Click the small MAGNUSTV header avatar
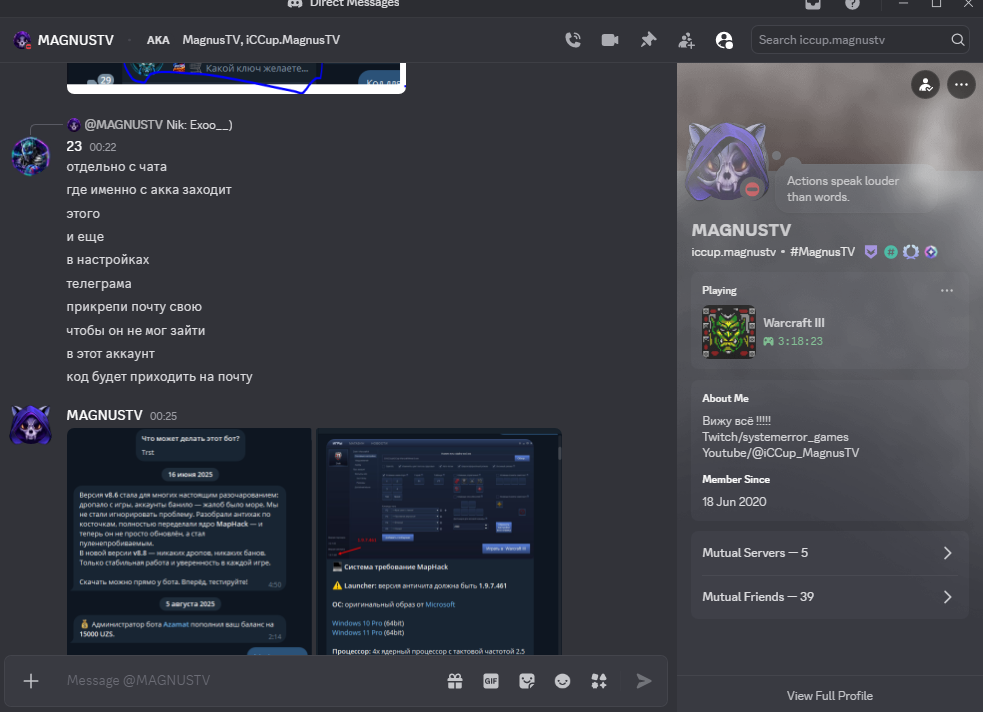The width and height of the screenshot is (983, 712). click(23, 40)
